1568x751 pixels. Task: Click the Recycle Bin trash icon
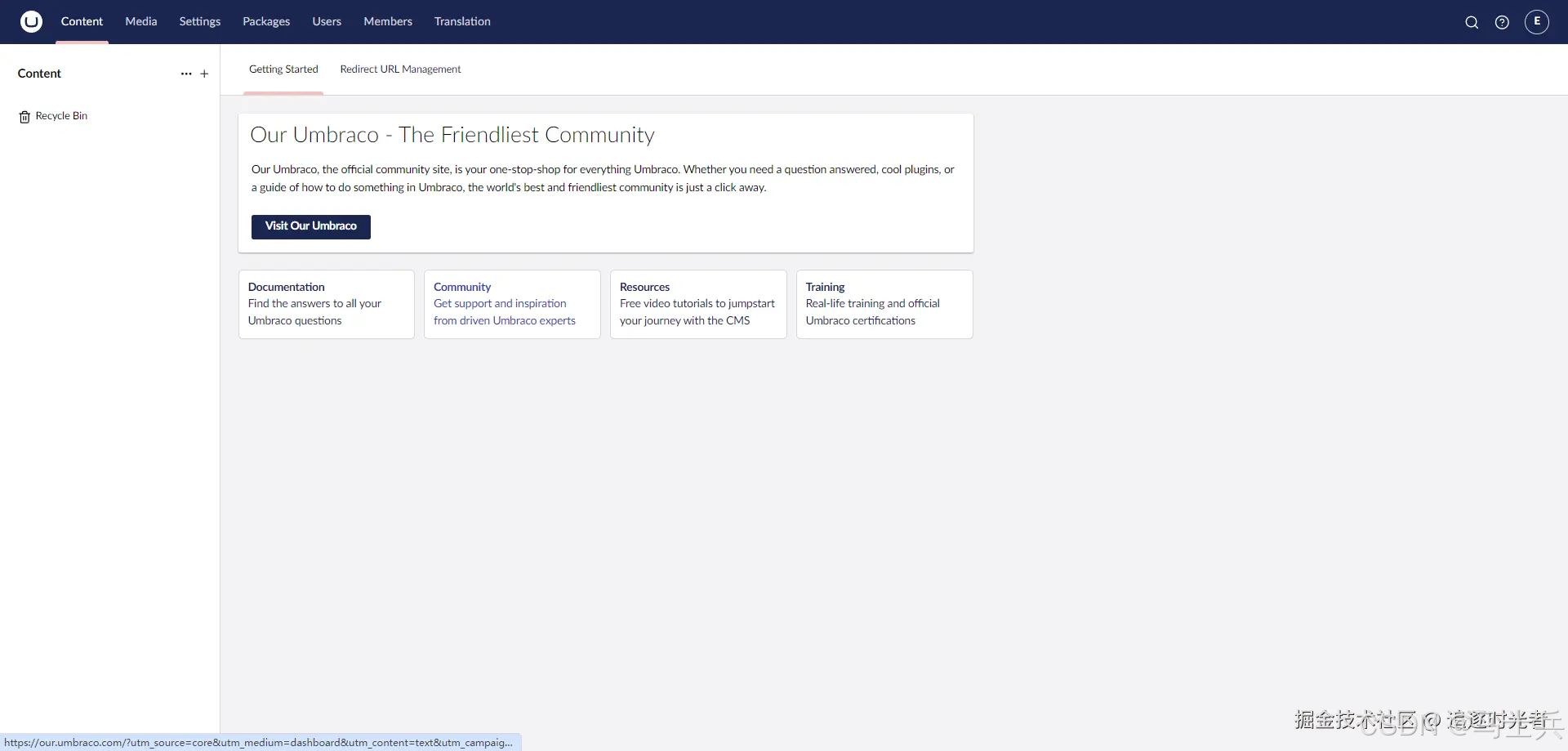point(24,117)
